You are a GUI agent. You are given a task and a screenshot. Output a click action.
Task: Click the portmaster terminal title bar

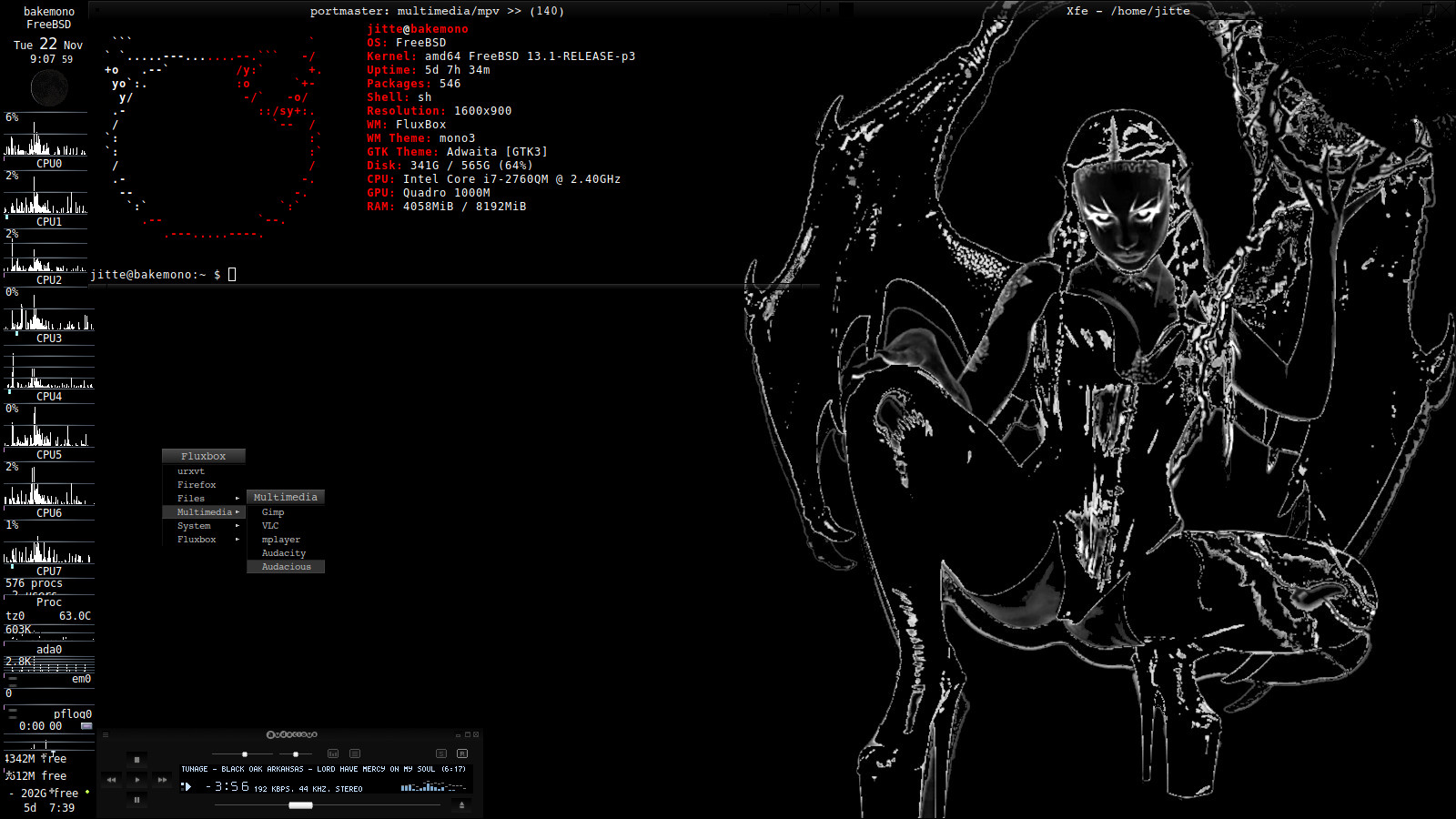437,11
